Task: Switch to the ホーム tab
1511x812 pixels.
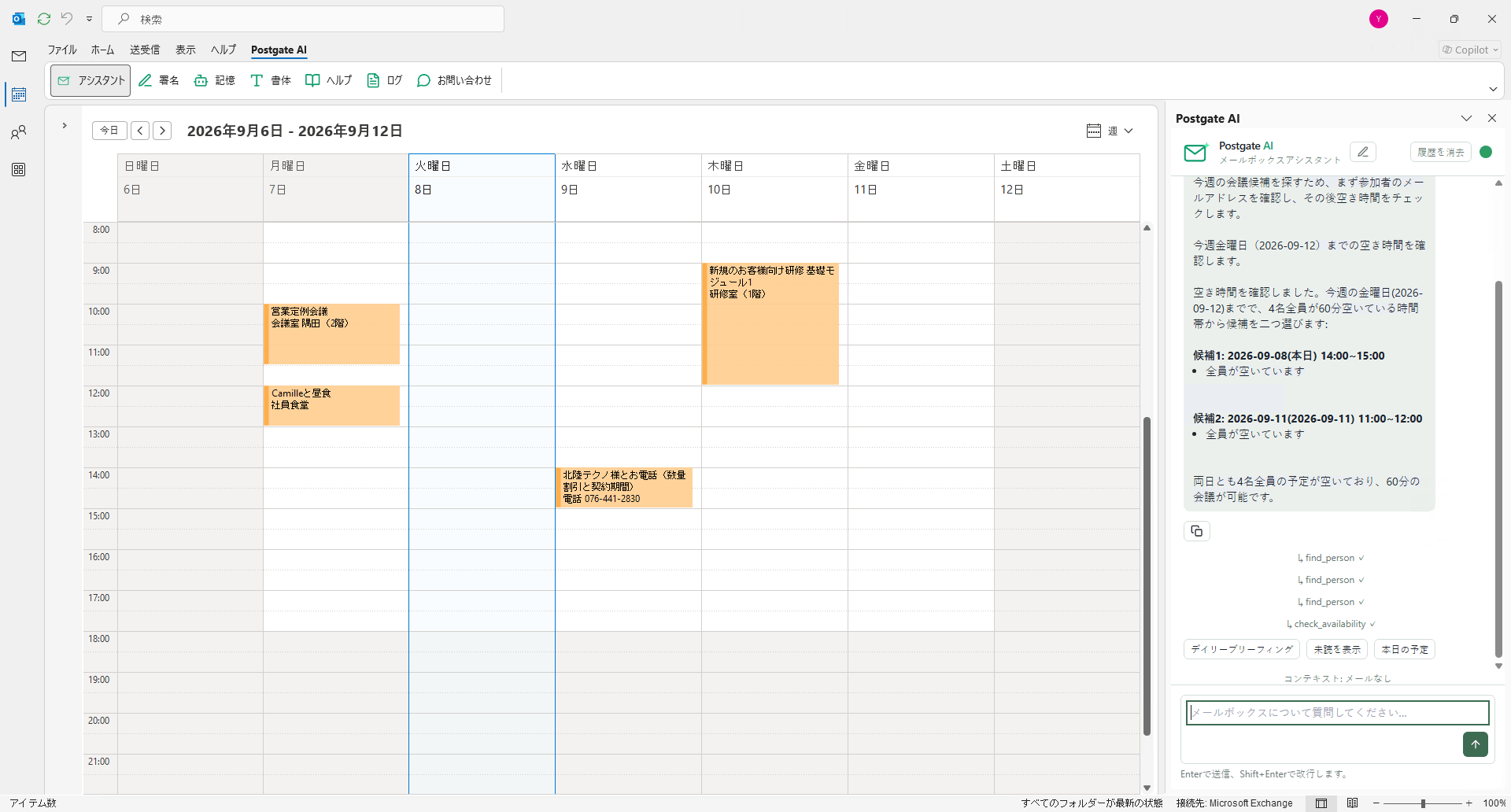Action: tap(102, 50)
